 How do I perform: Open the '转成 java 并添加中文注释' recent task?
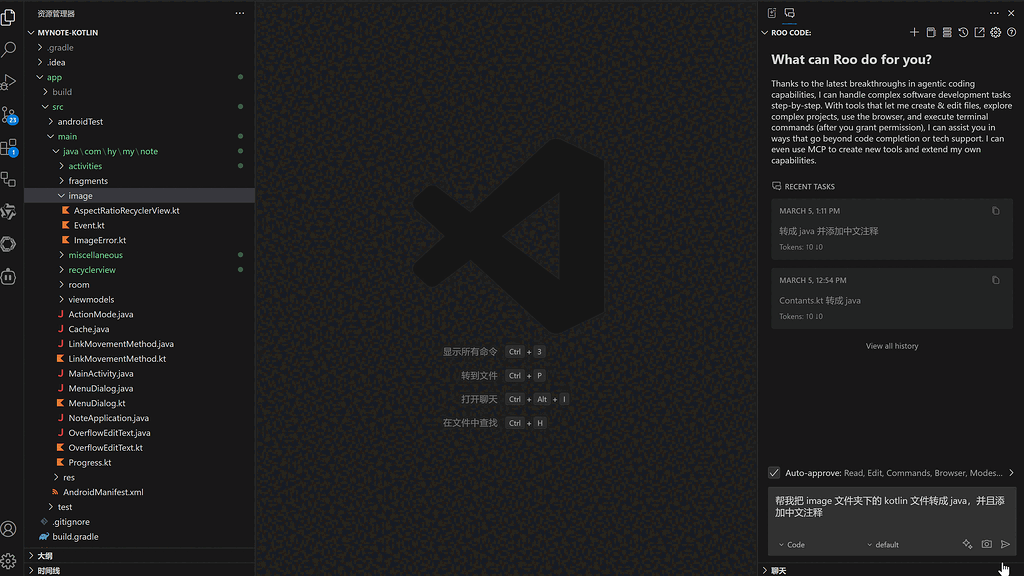891,229
